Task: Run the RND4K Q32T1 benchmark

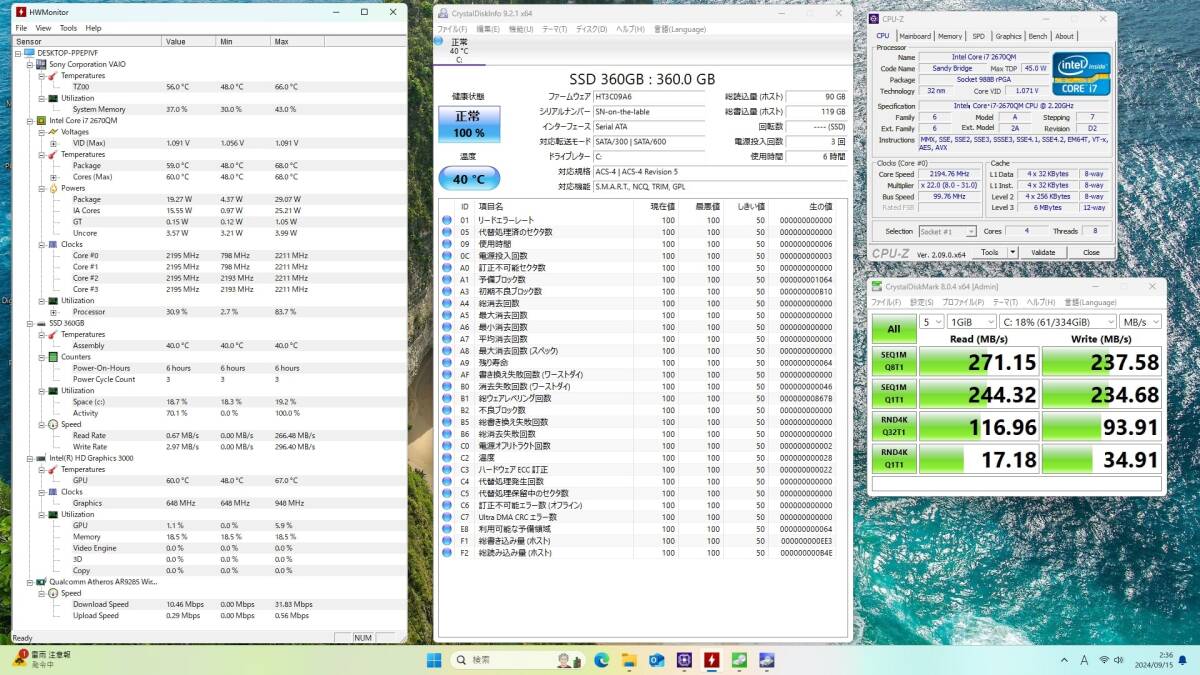Action: [894, 428]
